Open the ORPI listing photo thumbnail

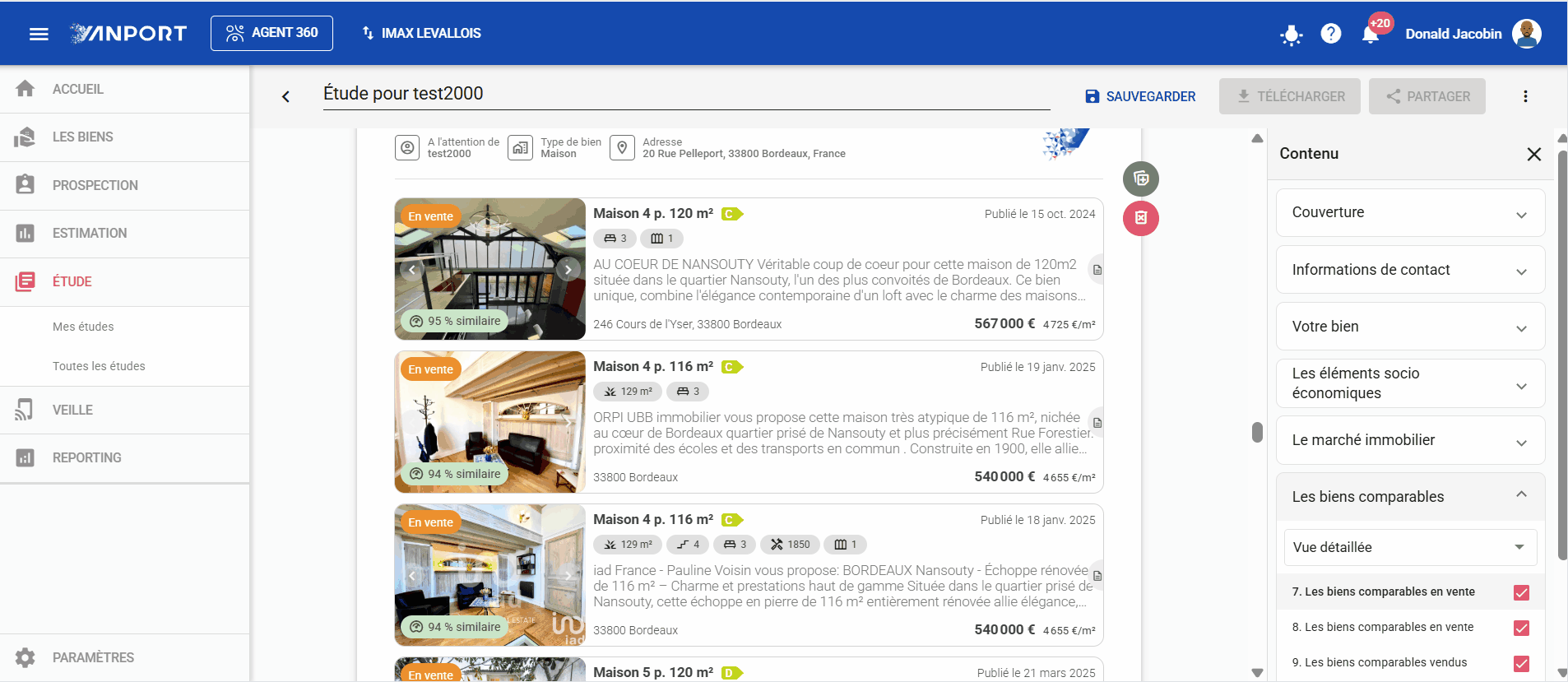[x=490, y=422]
